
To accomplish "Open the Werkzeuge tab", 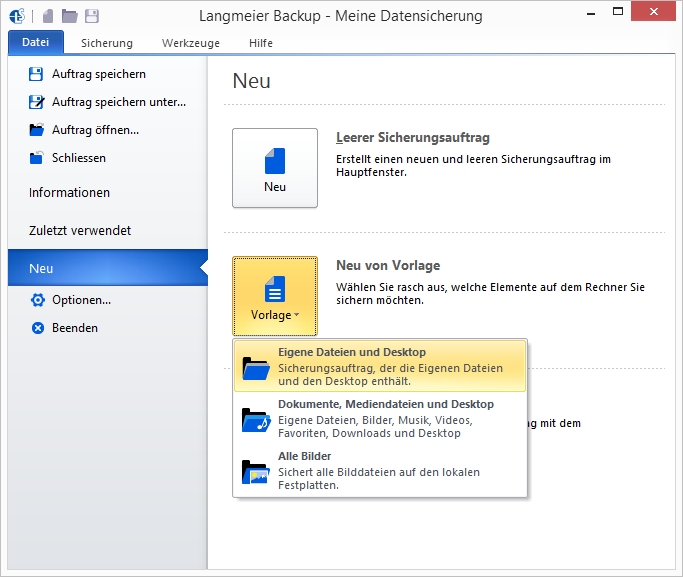I will pos(191,43).
